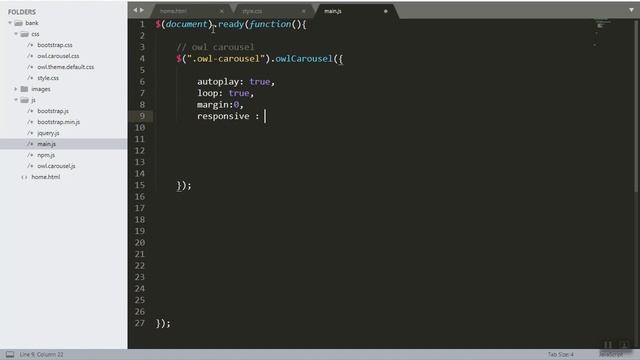Image resolution: width=640 pixels, height=360 pixels.
Task: Open the tab list dropdown arrow
Action: click(x=631, y=10)
